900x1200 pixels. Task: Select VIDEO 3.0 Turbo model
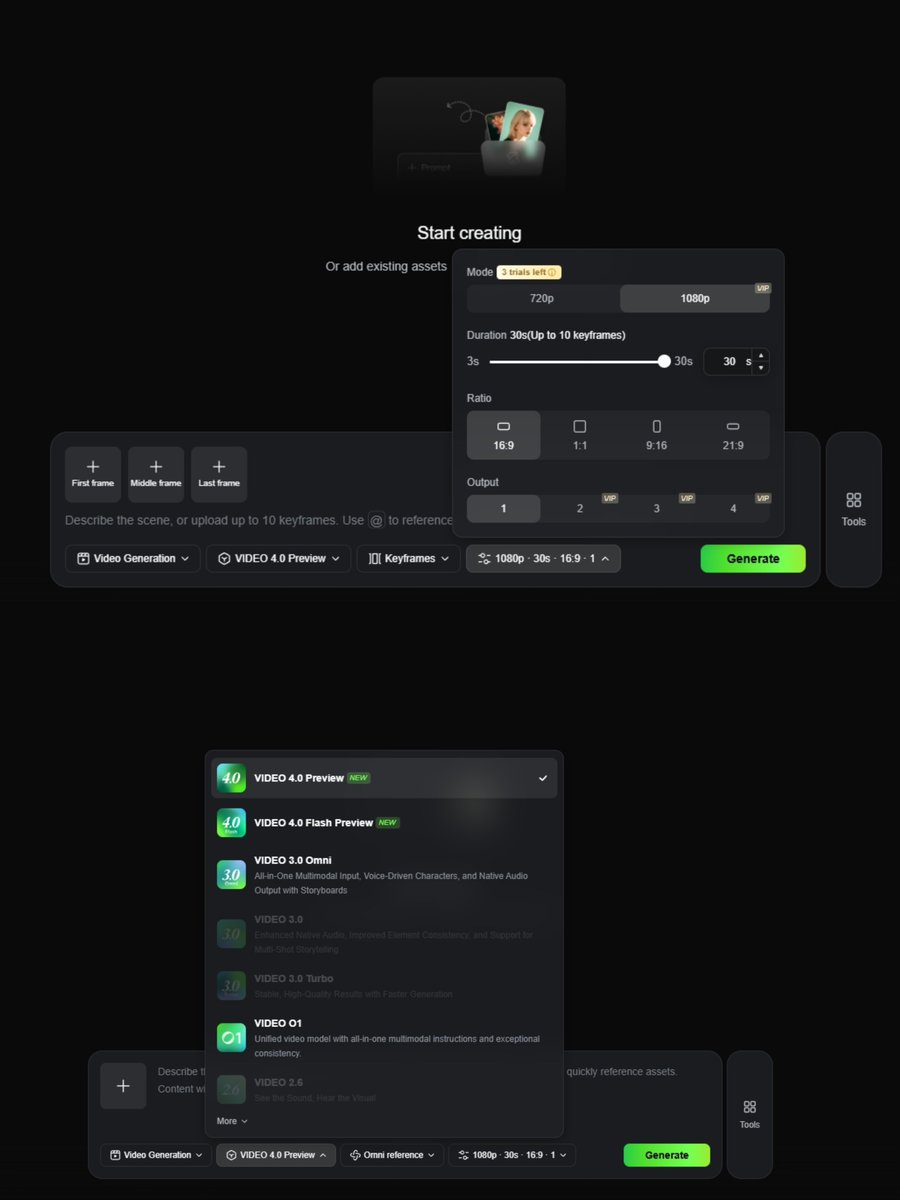tap(384, 986)
